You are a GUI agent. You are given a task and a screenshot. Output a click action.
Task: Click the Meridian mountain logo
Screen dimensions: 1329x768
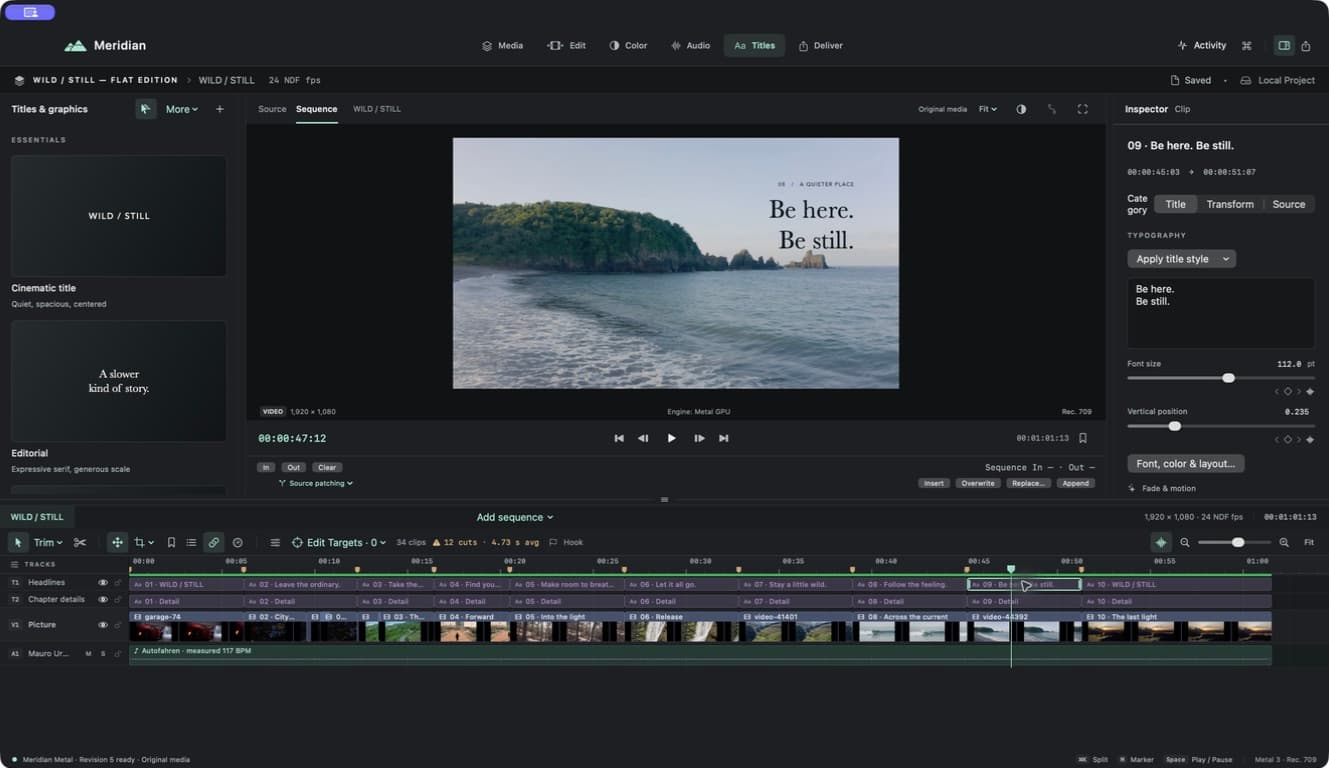(x=75, y=45)
